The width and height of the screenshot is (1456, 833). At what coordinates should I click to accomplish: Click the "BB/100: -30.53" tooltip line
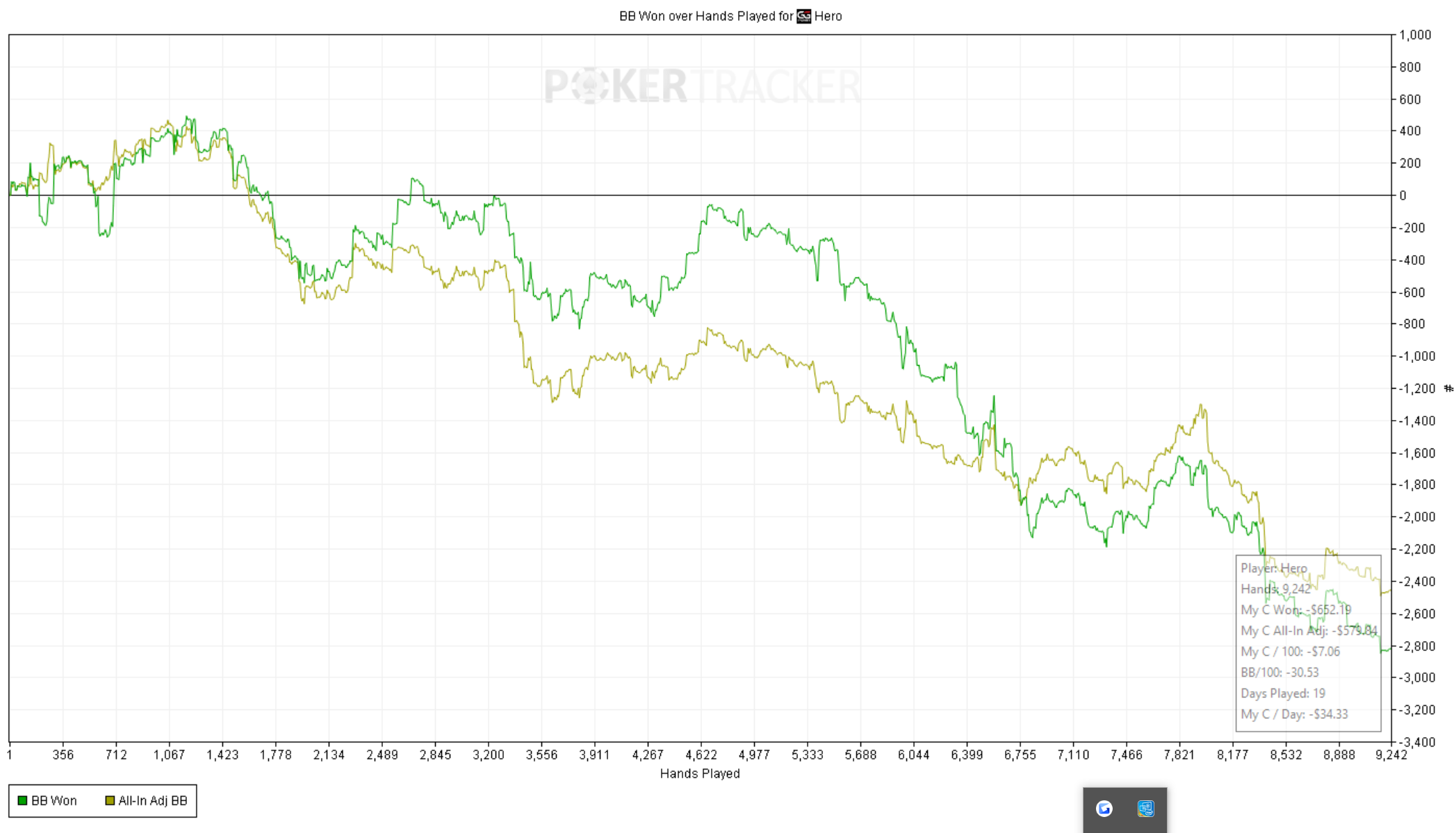pos(1279,672)
